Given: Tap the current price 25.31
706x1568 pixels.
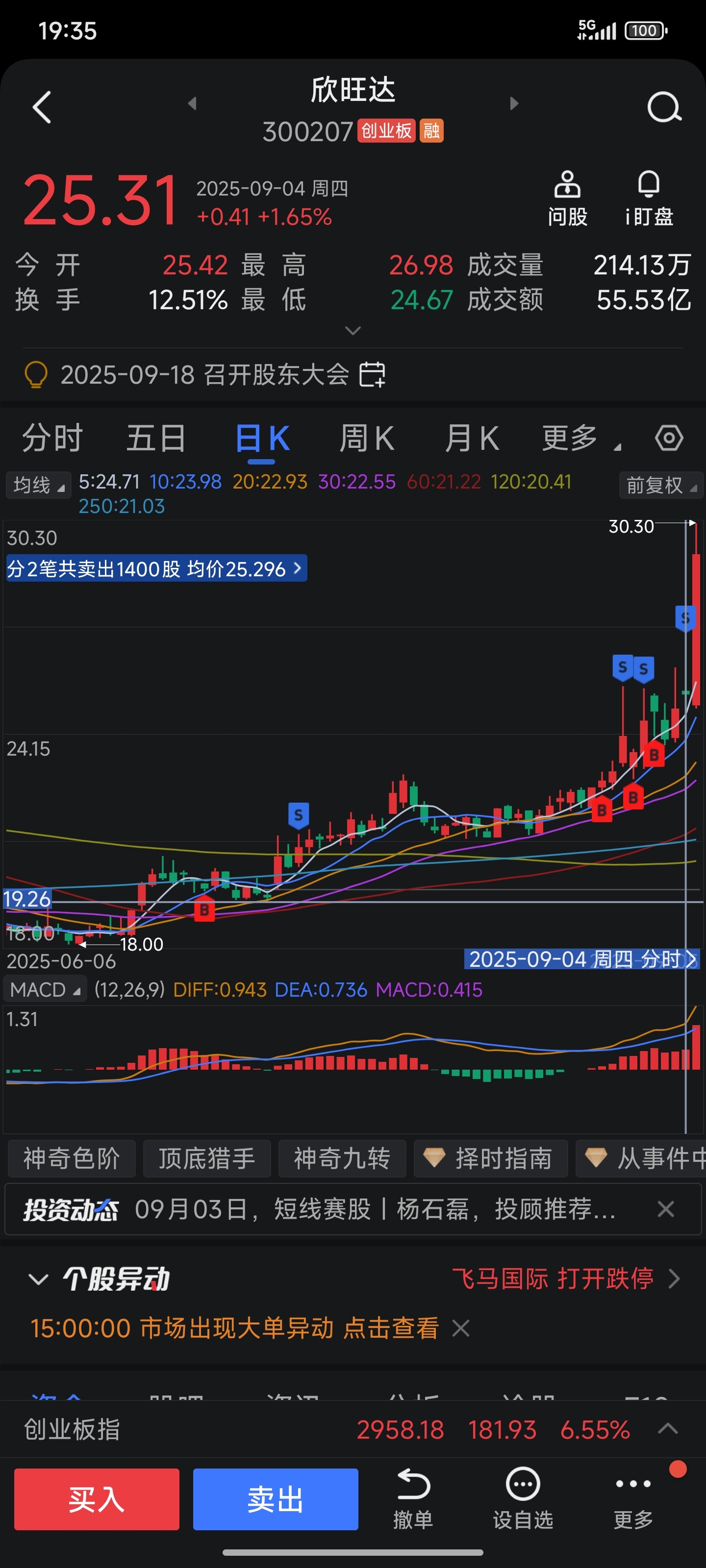Looking at the screenshot, I should [x=101, y=199].
